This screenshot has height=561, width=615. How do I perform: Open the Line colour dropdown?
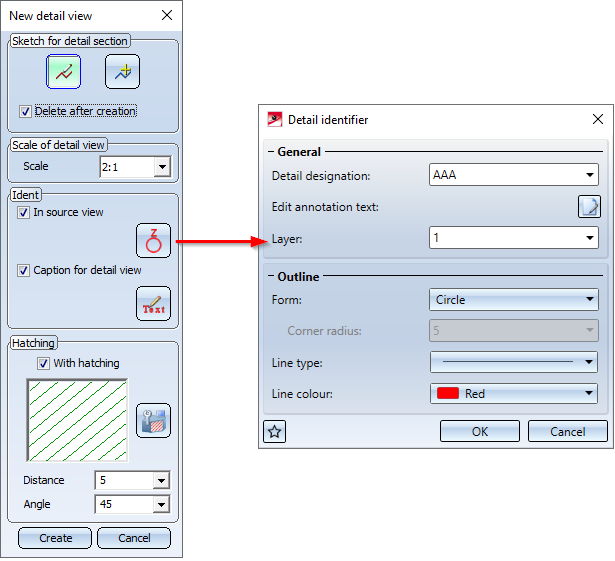[514, 393]
